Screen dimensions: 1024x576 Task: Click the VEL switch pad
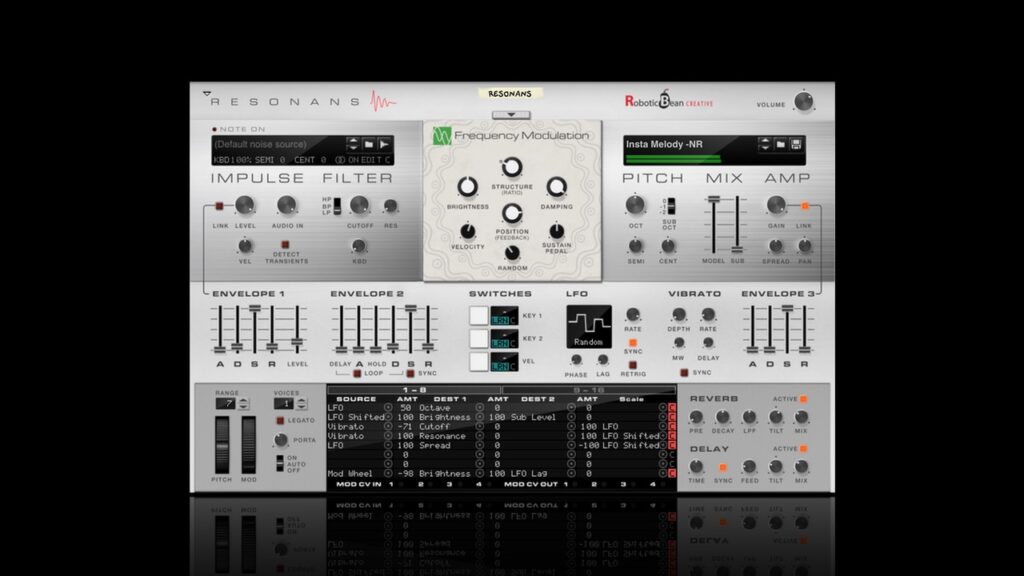pos(479,362)
